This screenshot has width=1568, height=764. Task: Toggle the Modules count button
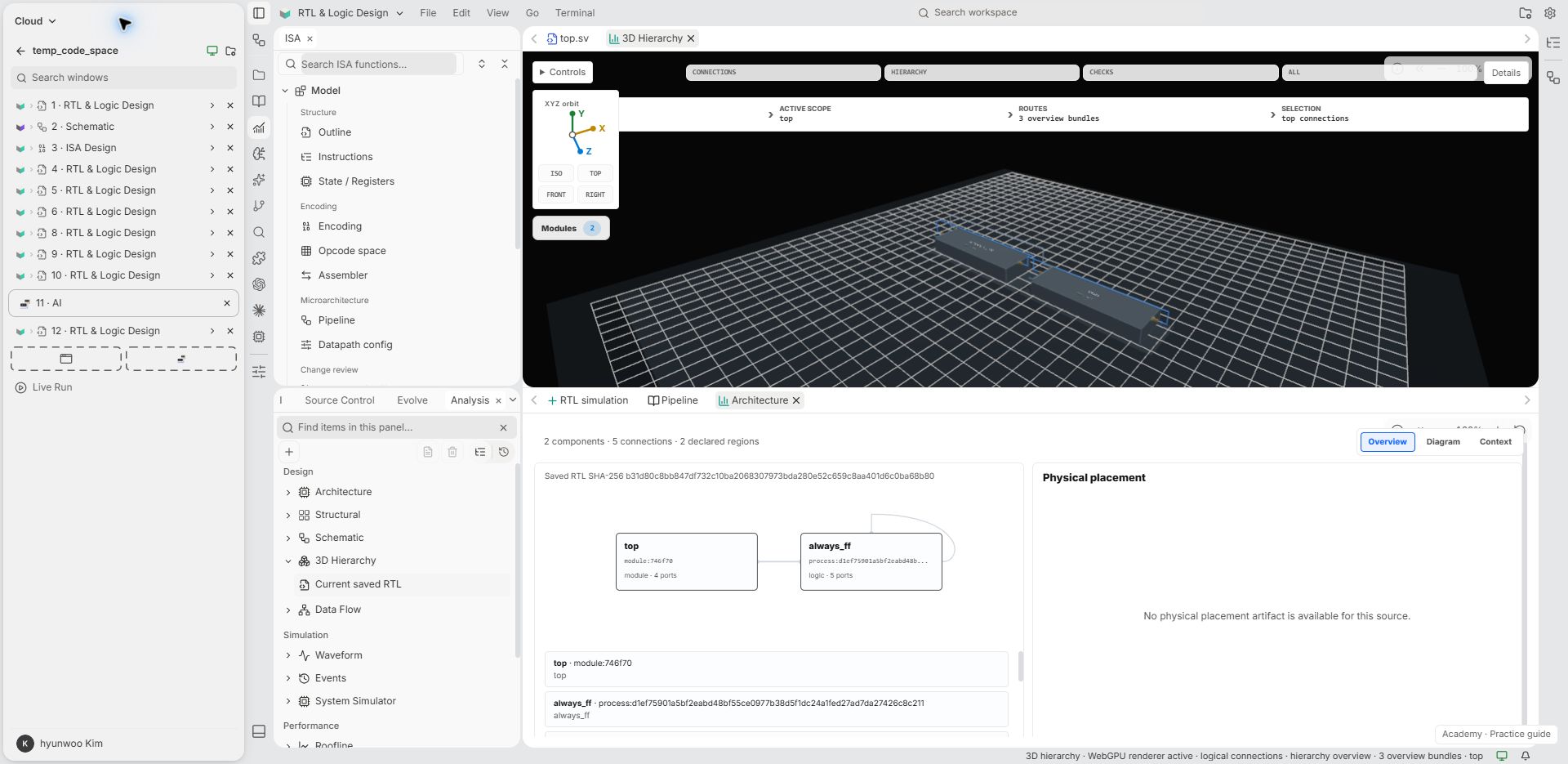571,228
